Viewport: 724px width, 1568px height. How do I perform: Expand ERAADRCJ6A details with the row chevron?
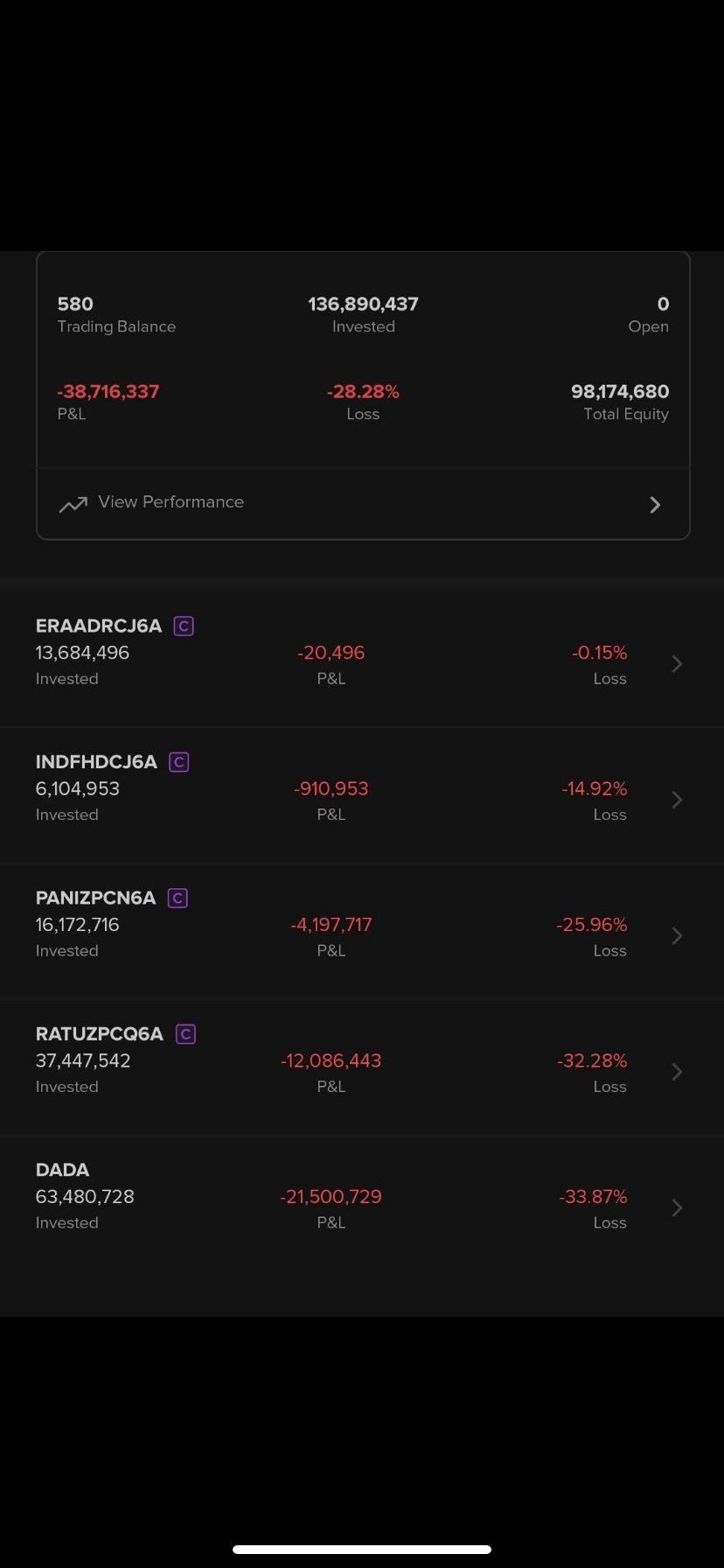coord(677,664)
